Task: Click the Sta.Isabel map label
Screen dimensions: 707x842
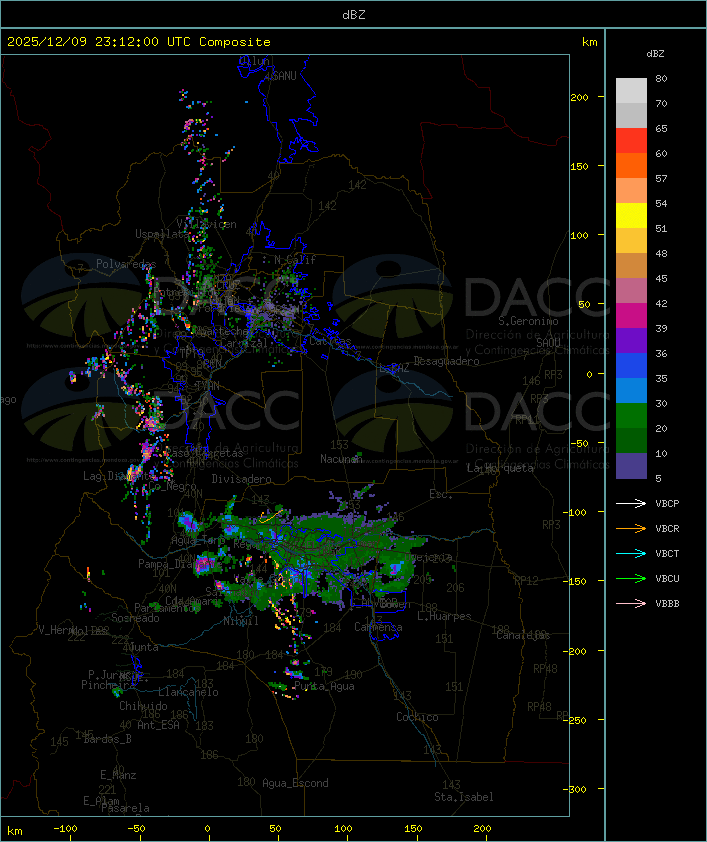Action: 464,797
